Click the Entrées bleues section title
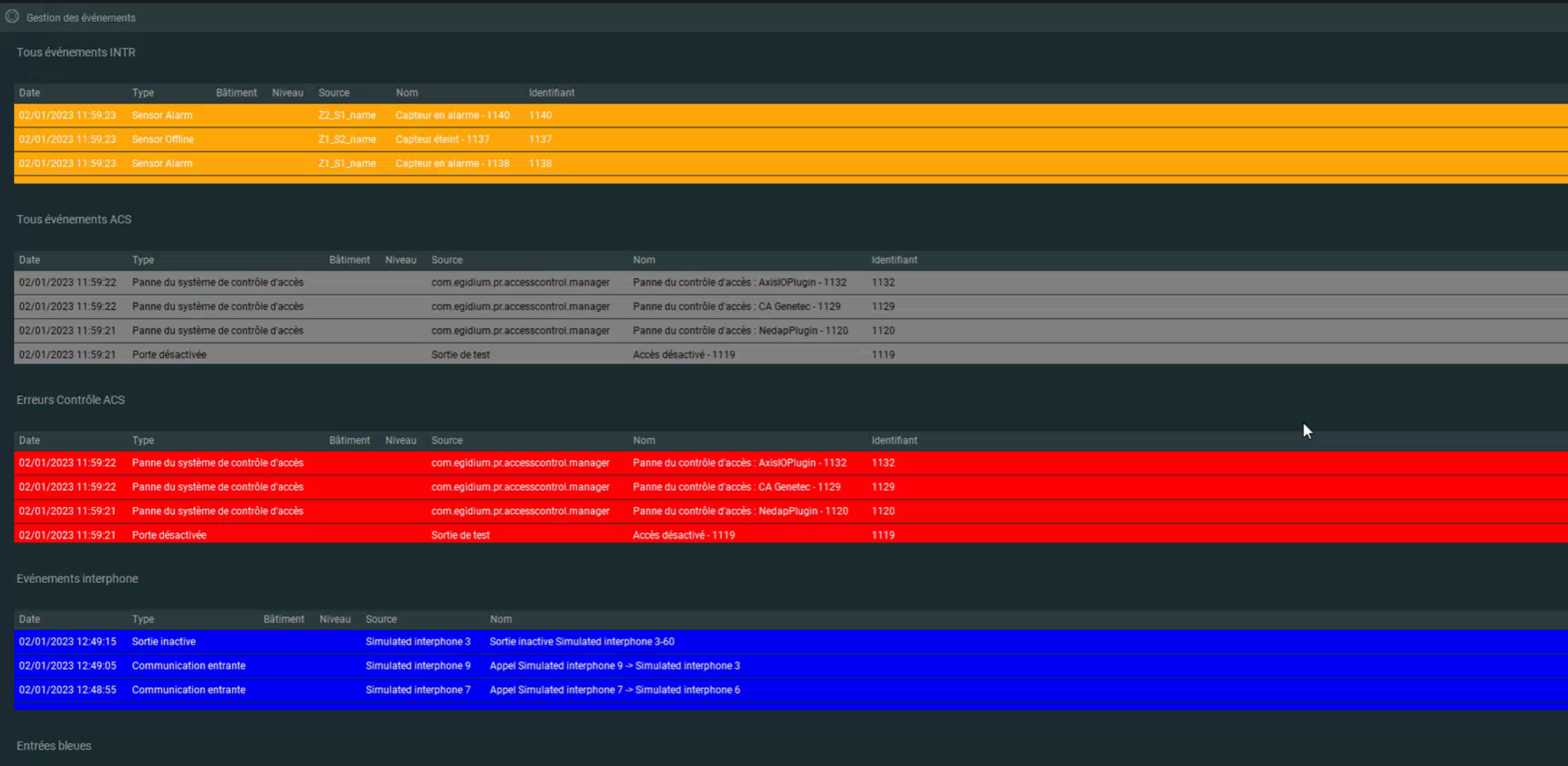 pos(53,745)
